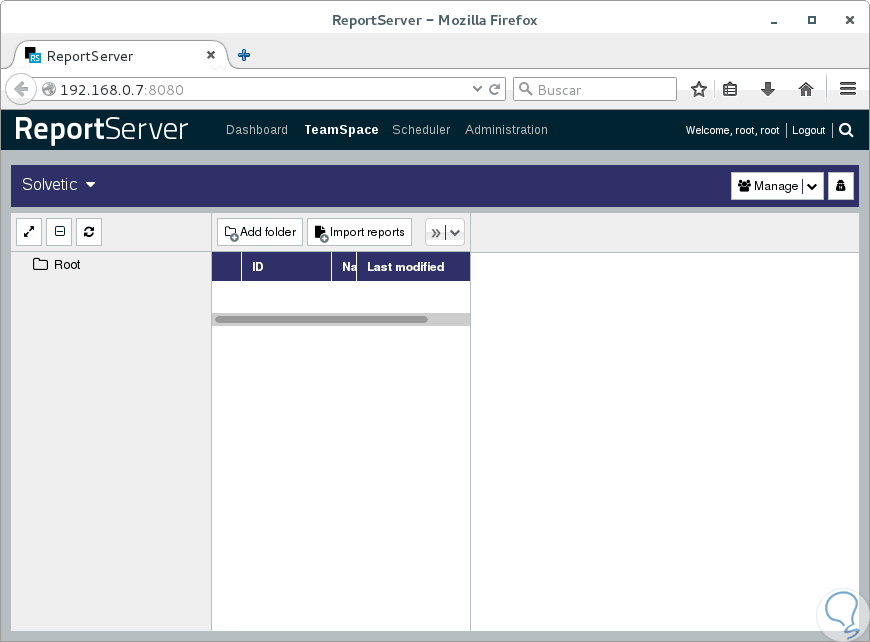This screenshot has height=642, width=870.
Task: Open the Manage dropdown arrow
Action: 812,186
